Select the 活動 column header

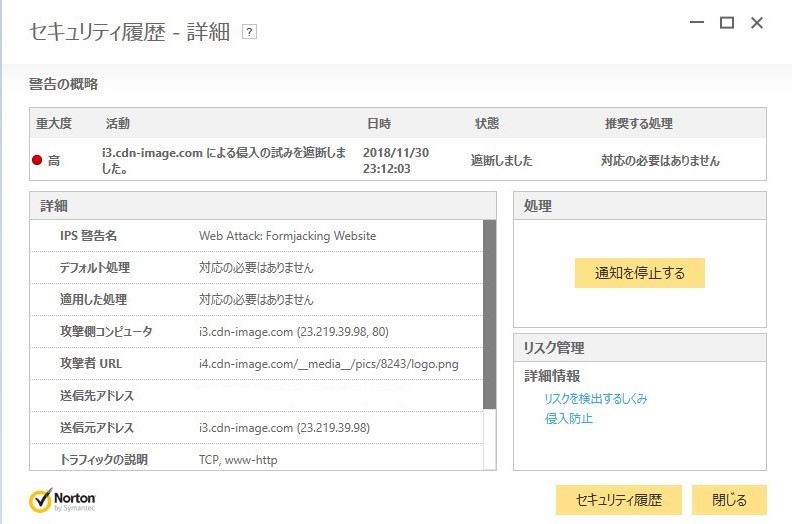118,124
